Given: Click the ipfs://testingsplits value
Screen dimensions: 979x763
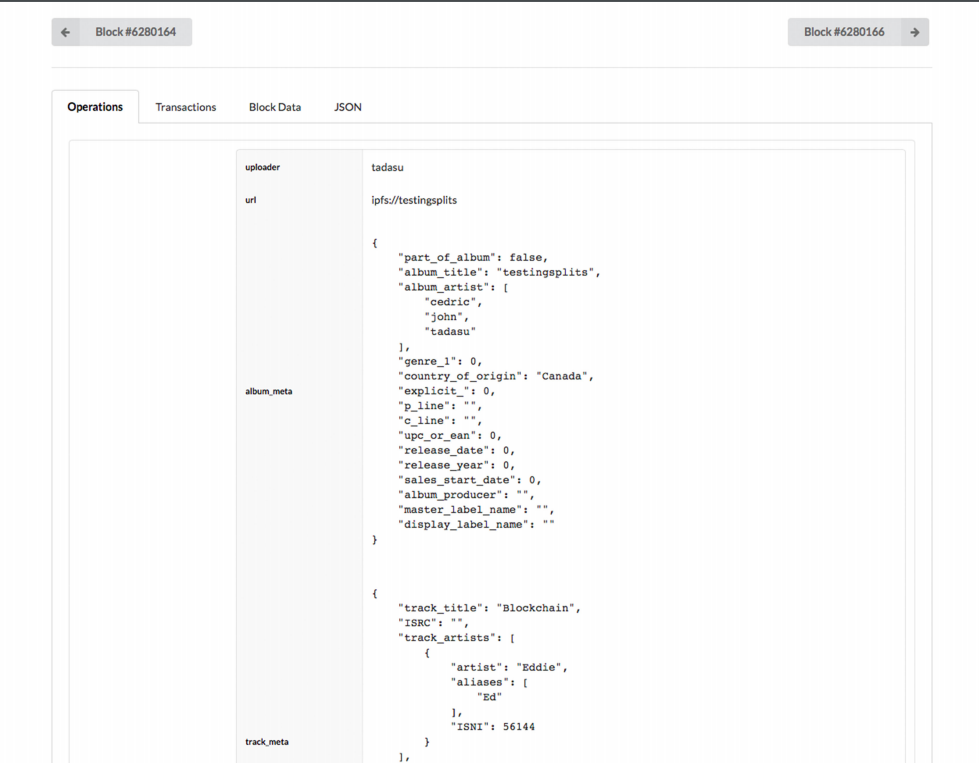Looking at the screenshot, I should click(414, 200).
